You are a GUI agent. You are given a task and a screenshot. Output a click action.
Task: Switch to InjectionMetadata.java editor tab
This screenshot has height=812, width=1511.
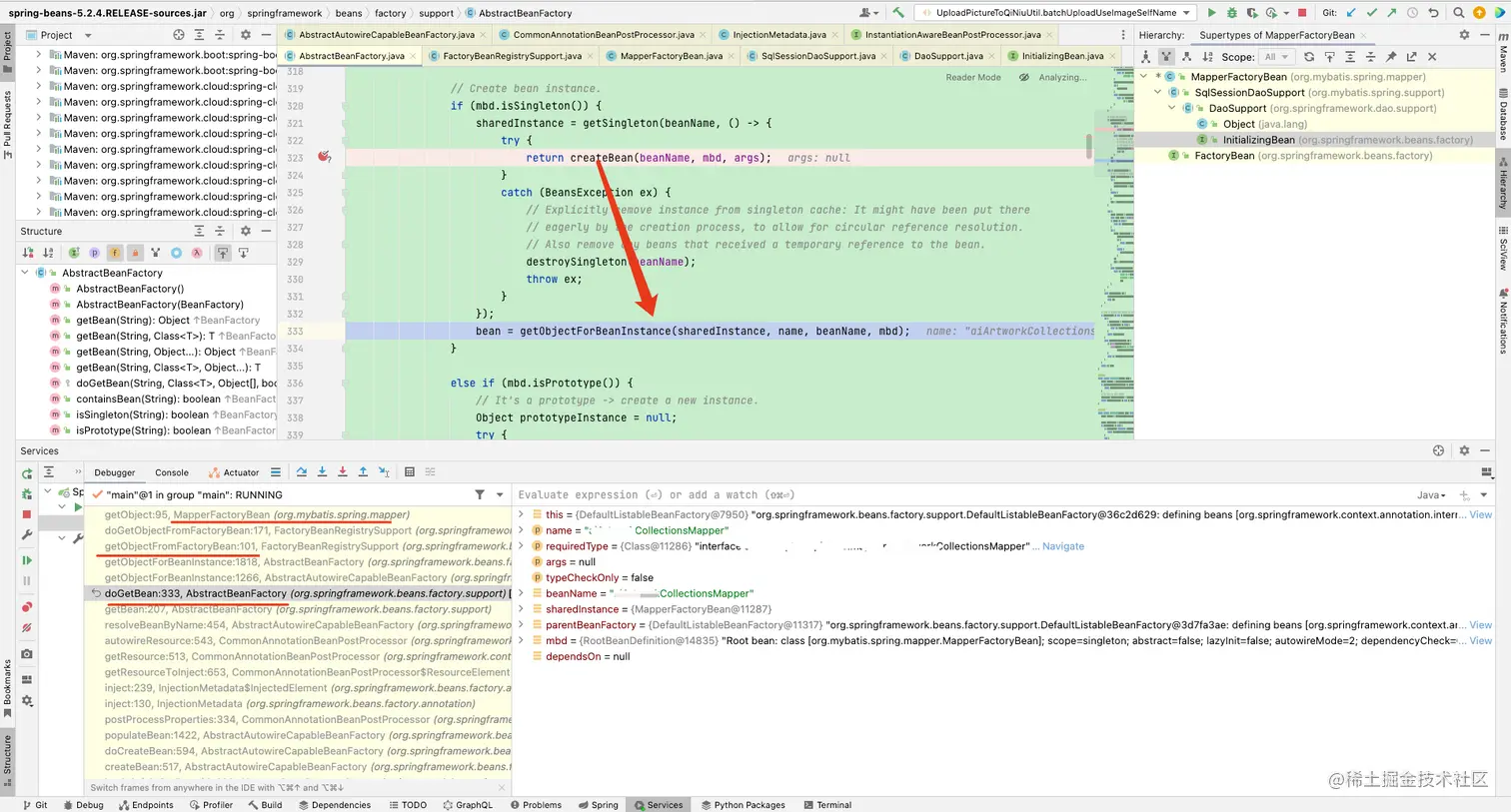pyautogui.click(x=778, y=35)
